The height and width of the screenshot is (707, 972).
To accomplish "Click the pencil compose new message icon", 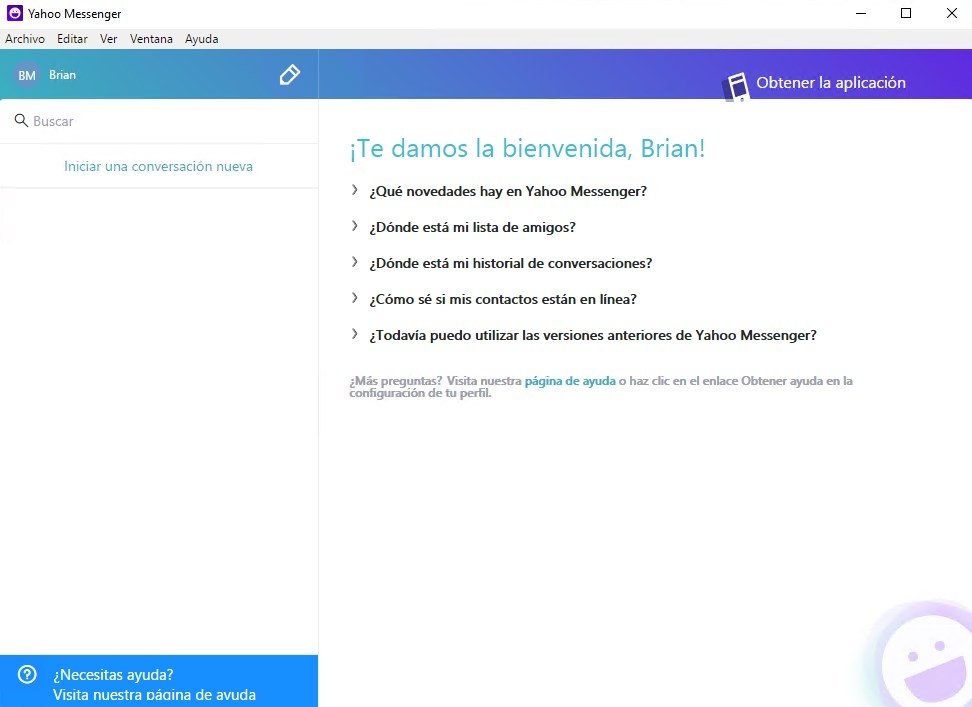I will [x=289, y=75].
